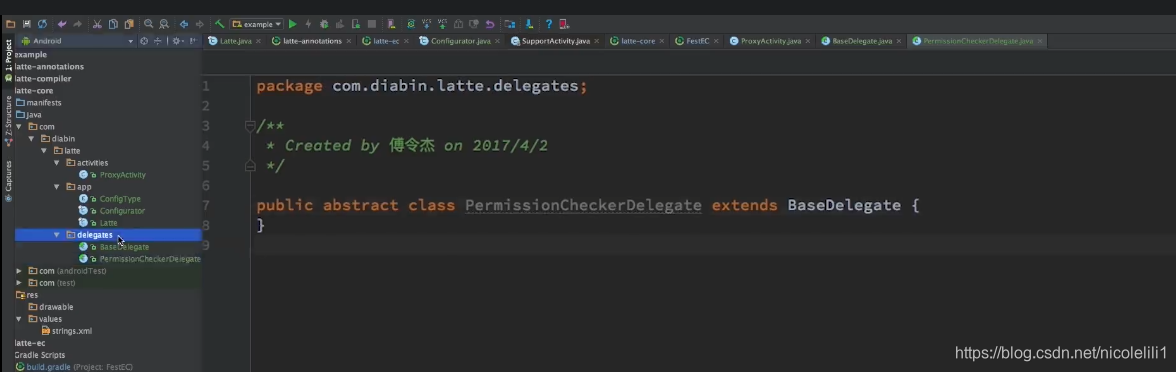Navigate back with the blue left arrow
The height and width of the screenshot is (372, 1176).
pyautogui.click(x=184, y=24)
